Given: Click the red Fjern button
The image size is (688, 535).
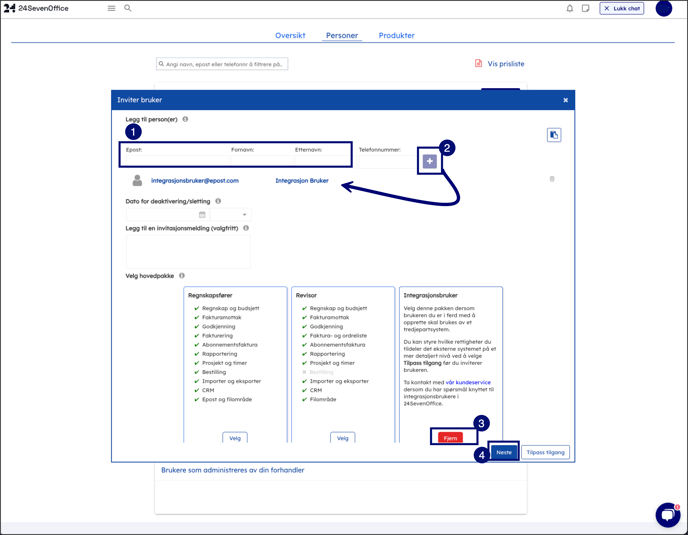Looking at the screenshot, I should [x=450, y=438].
